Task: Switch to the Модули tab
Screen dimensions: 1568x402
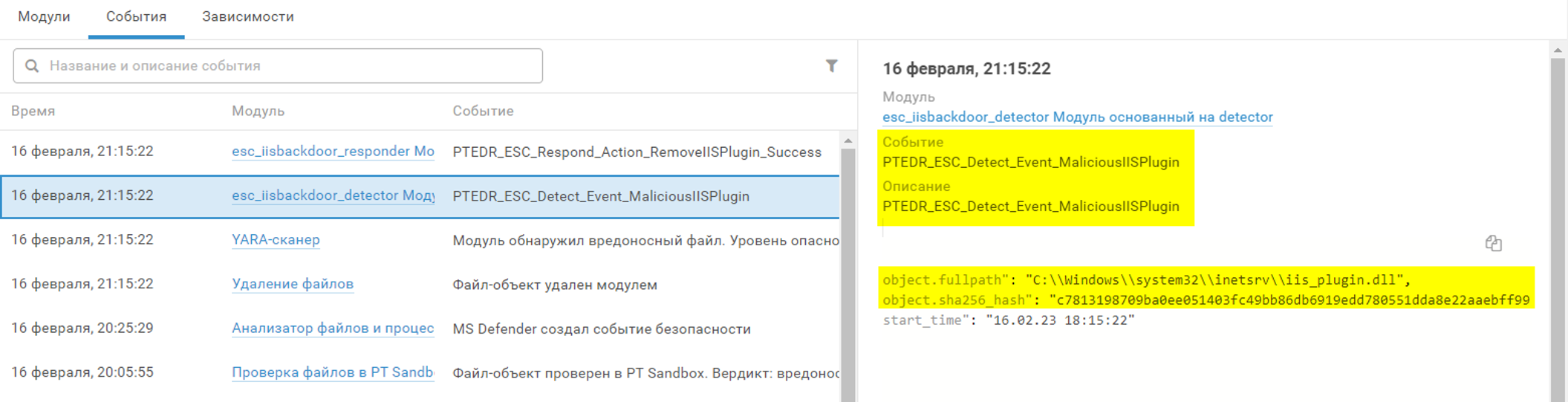Action: tap(44, 17)
